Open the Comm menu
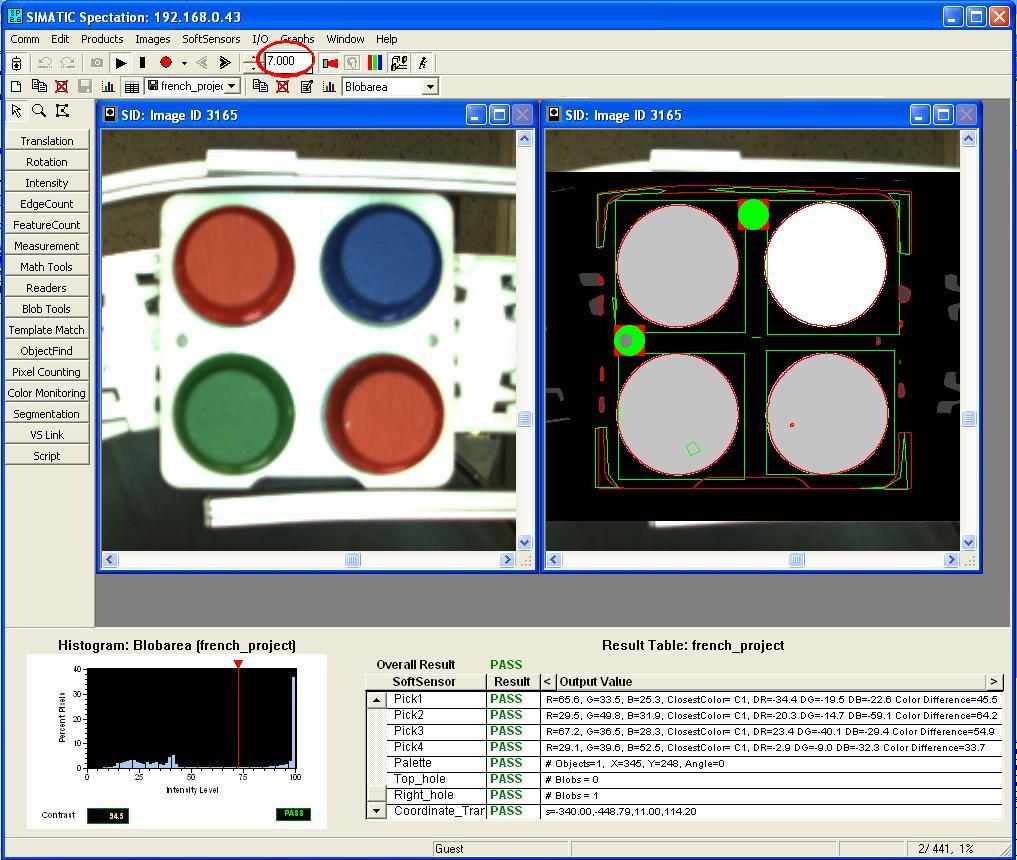Image resolution: width=1017 pixels, height=860 pixels. pyautogui.click(x=25, y=39)
